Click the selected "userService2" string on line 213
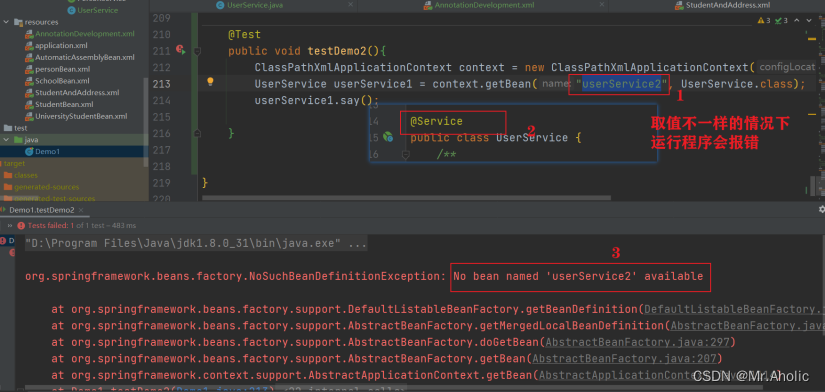This screenshot has width=825, height=392. tap(621, 84)
